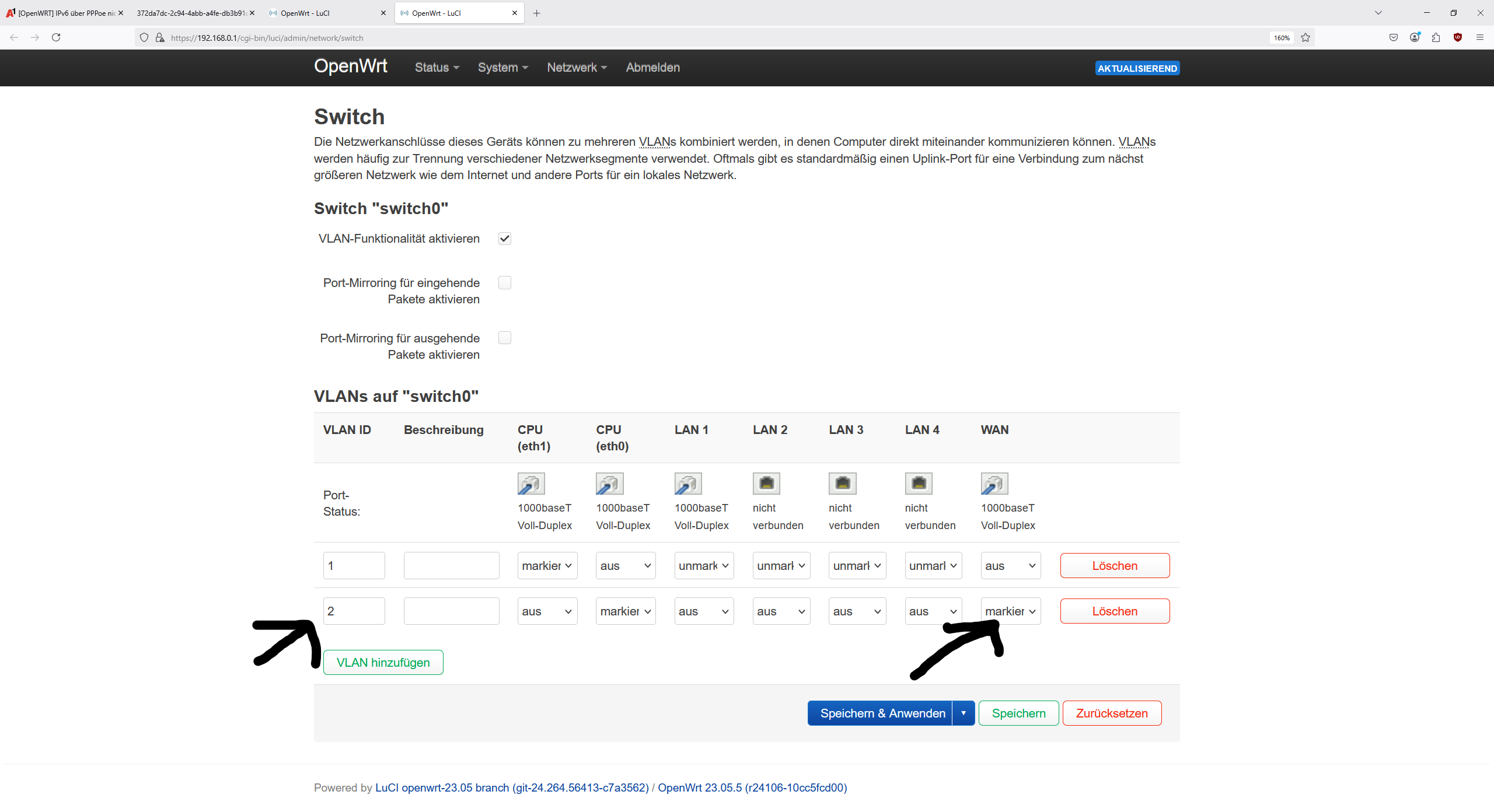Open the list all tabs chevron

(x=1378, y=13)
